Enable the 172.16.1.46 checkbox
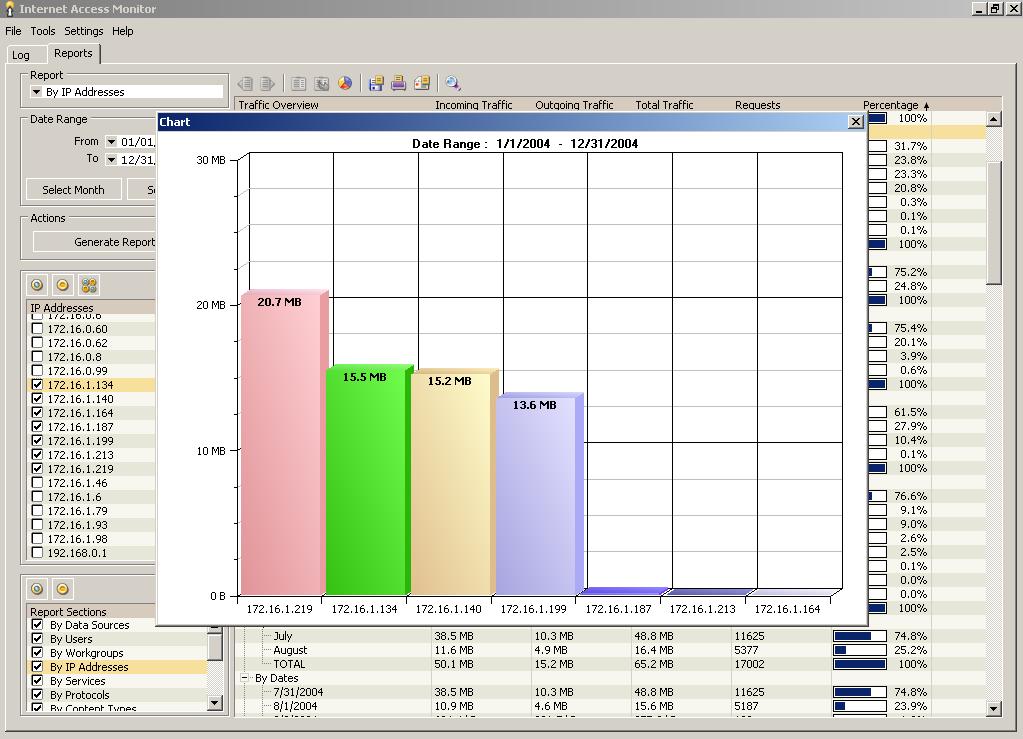Image resolution: width=1023 pixels, height=739 pixels. click(37, 483)
